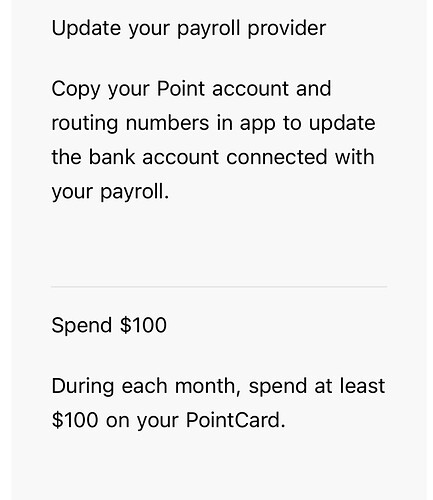Click the word "provider" in the top heading
The width and height of the screenshot is (433, 500).
click(287, 28)
